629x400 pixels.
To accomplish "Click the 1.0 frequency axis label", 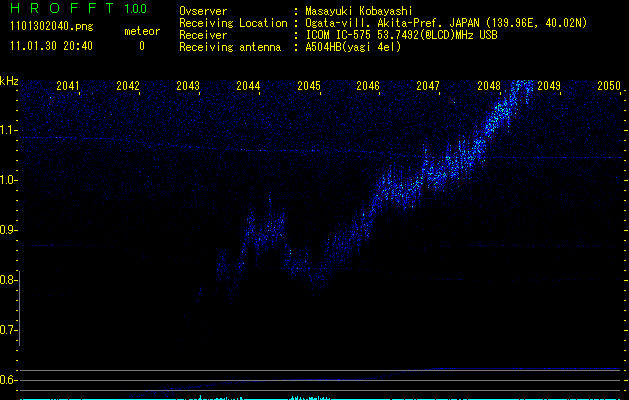I will [7, 180].
